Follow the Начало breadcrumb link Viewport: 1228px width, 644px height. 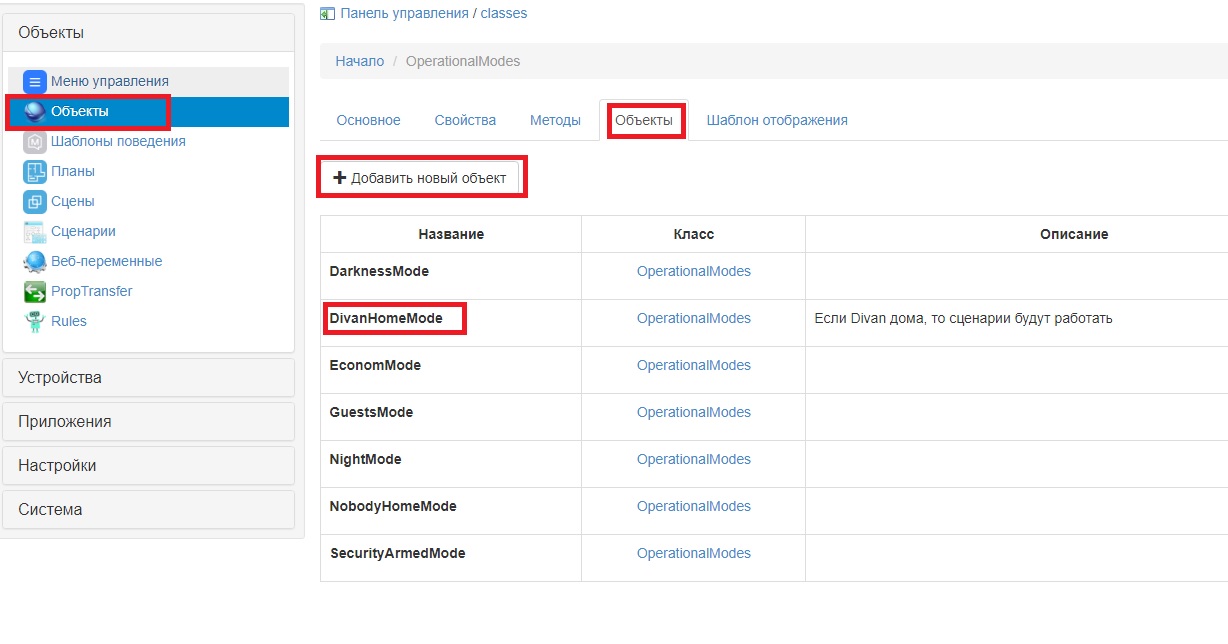(359, 61)
